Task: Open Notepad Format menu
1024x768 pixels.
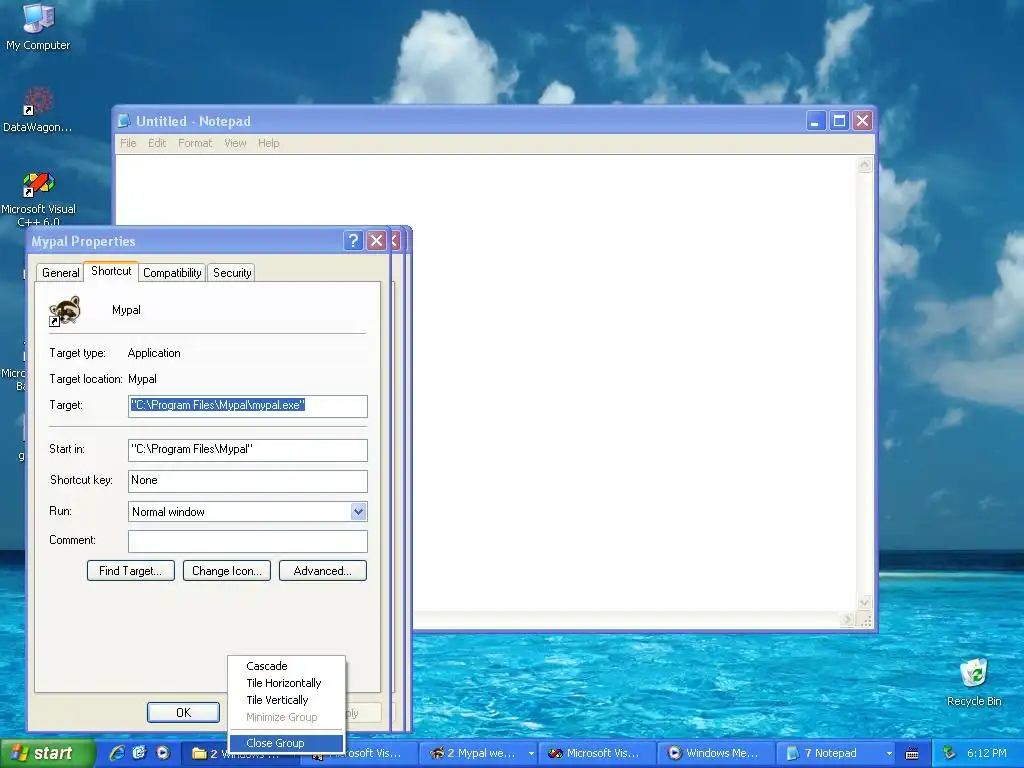Action: pyautogui.click(x=195, y=143)
